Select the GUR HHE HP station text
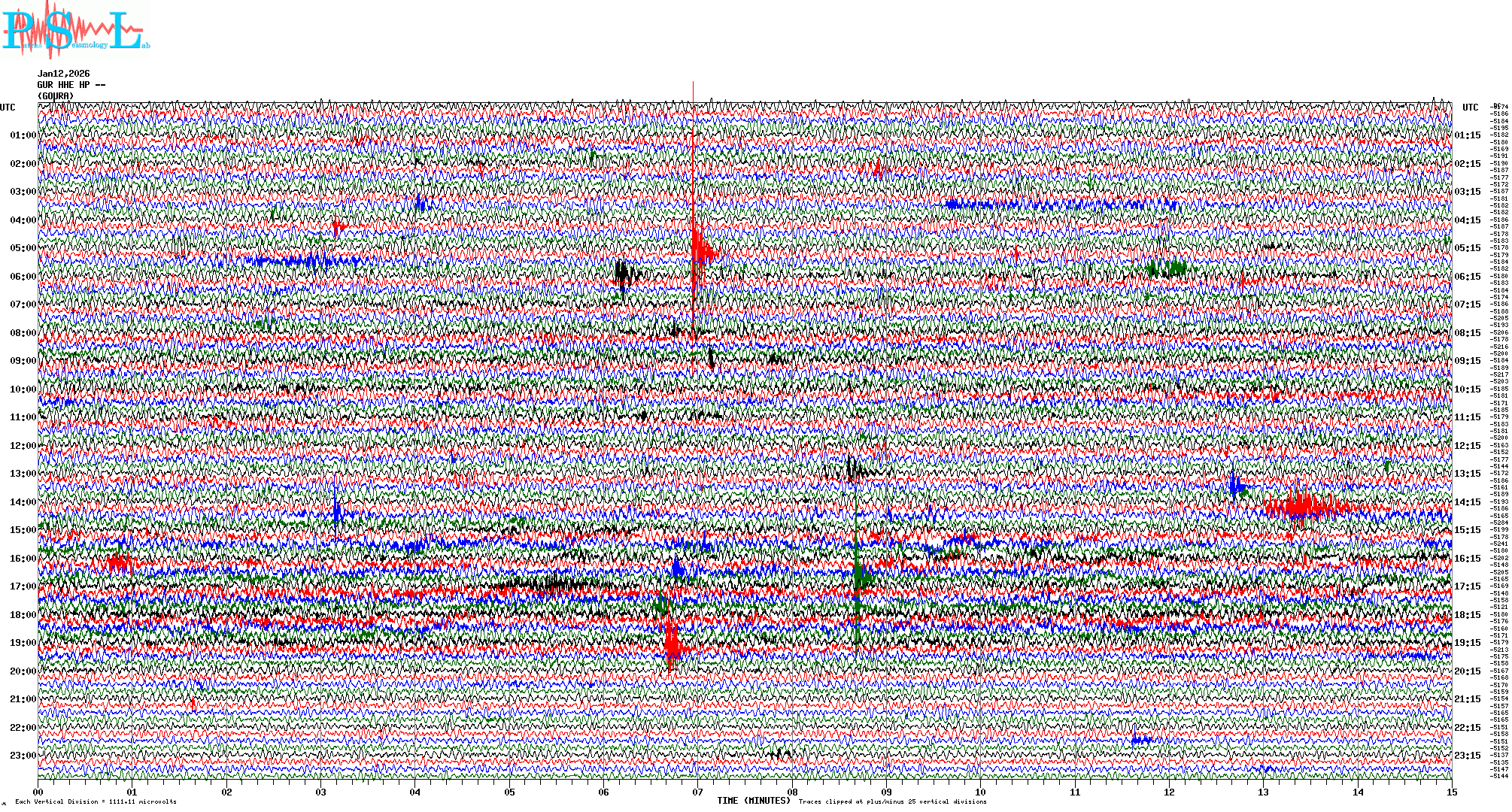 point(71,85)
